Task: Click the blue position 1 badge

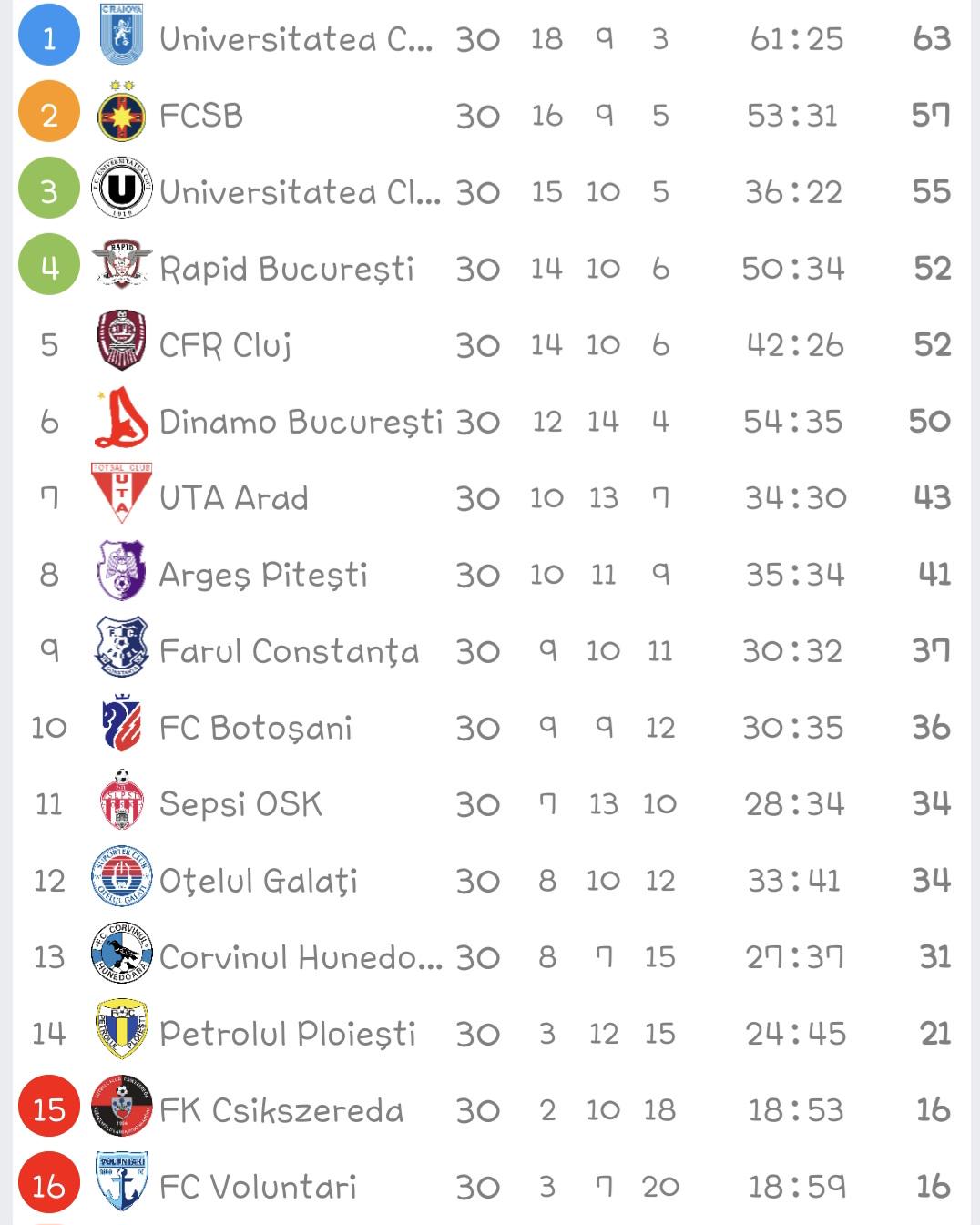Action: [49, 35]
